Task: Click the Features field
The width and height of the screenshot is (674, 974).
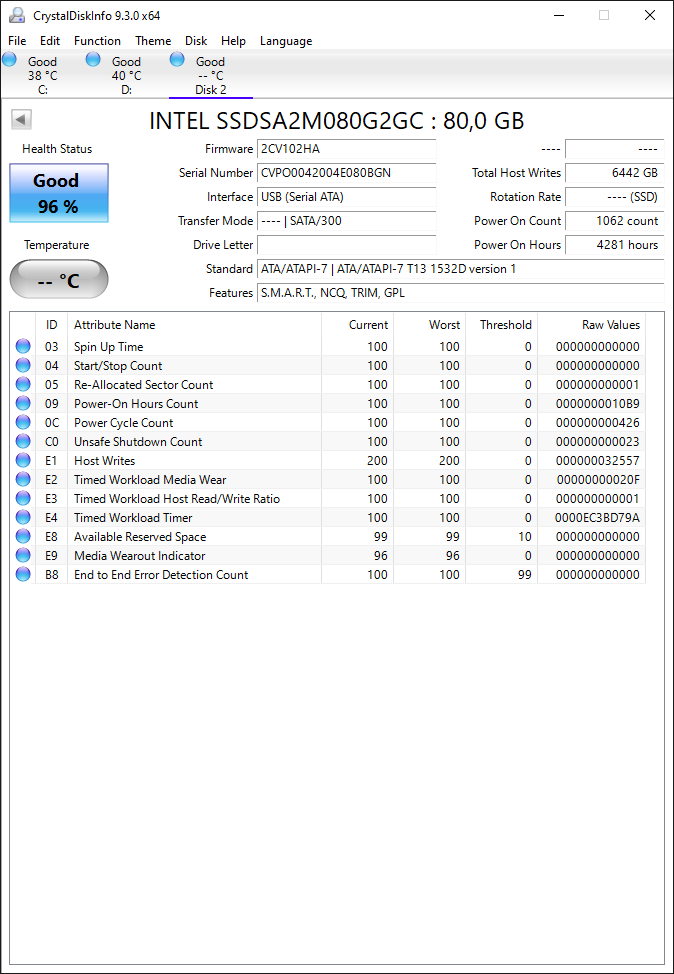Action: (x=461, y=293)
